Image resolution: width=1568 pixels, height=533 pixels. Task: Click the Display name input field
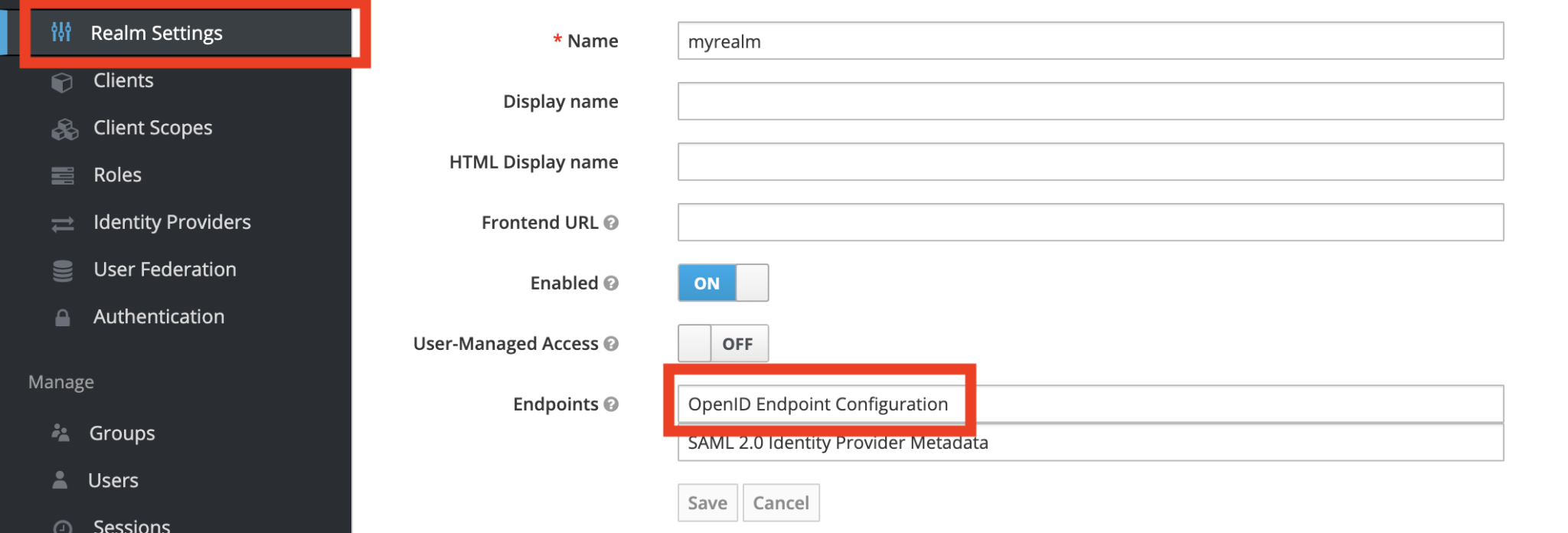coord(1090,102)
